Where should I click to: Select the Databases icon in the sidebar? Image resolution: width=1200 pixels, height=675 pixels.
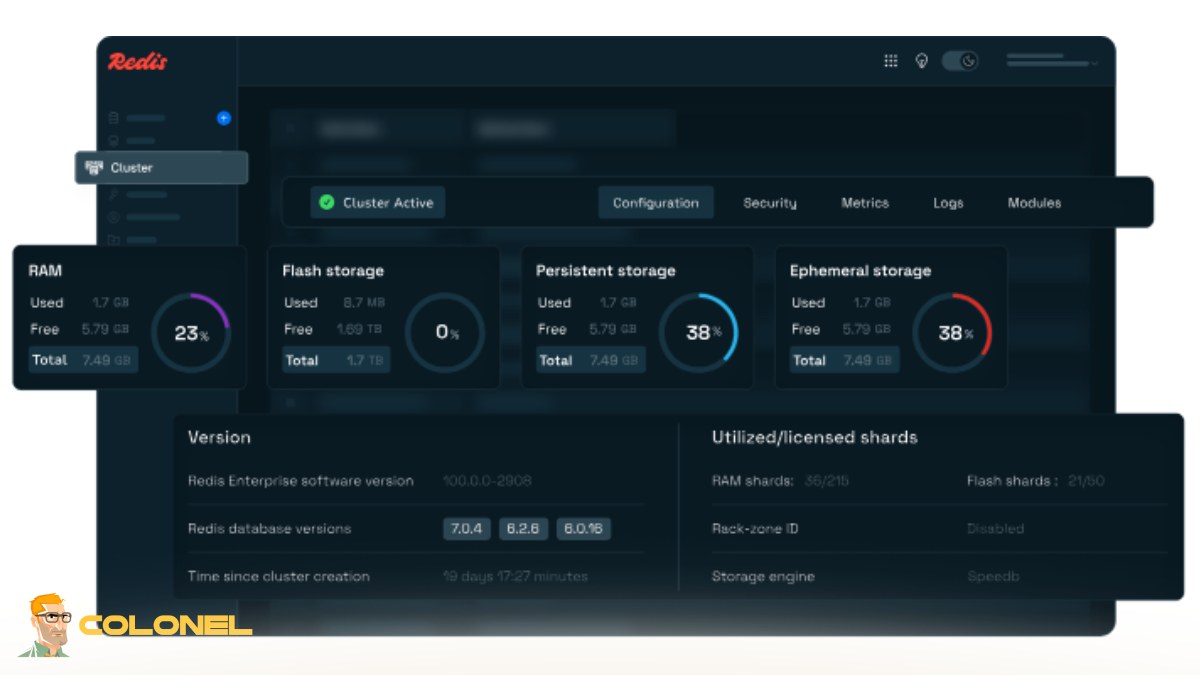[113, 116]
